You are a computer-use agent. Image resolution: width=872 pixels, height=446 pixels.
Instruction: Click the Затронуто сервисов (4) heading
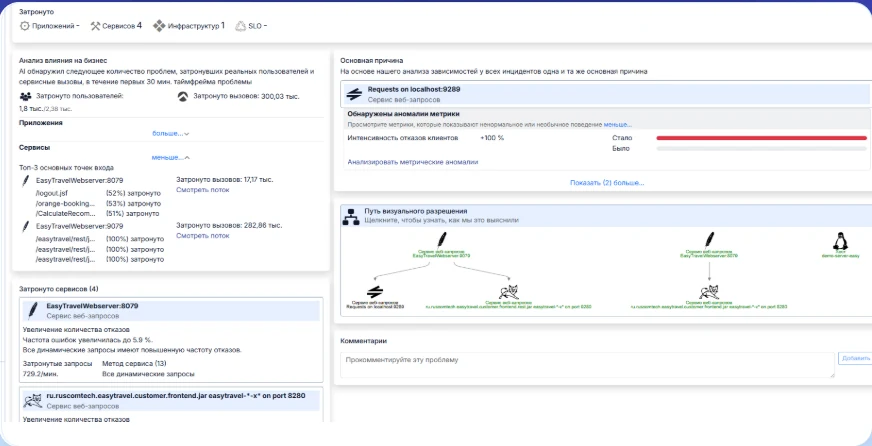point(59,289)
